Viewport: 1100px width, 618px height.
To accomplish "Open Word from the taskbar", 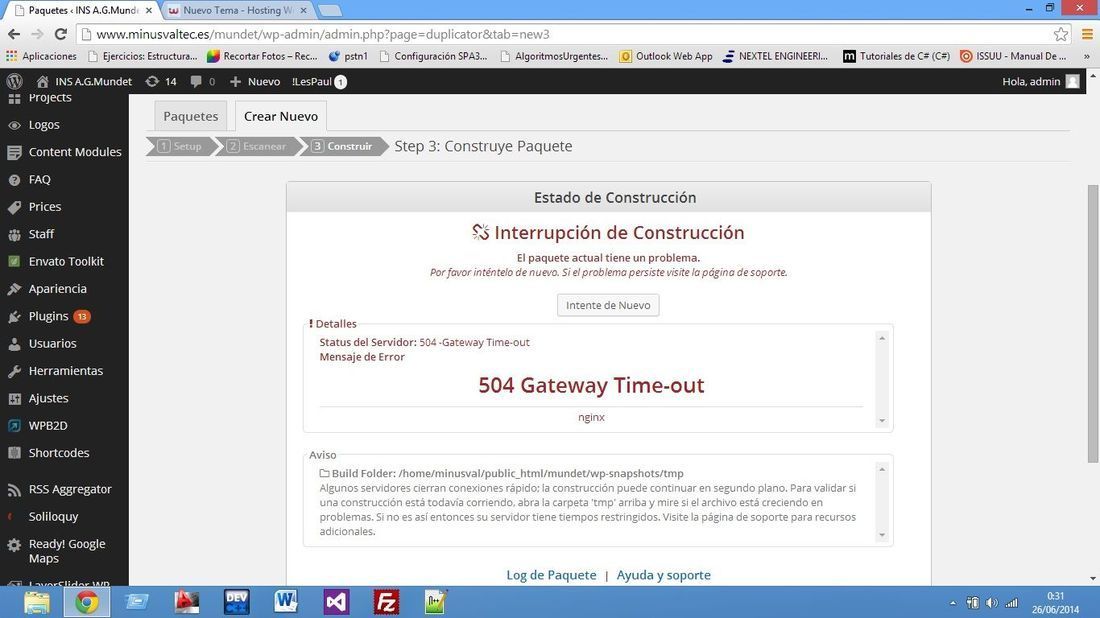I will tap(286, 602).
